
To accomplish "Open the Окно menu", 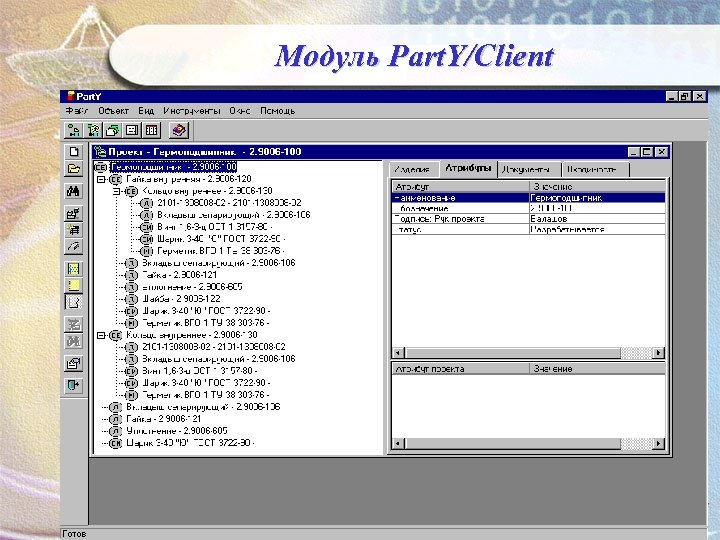I will coord(240,111).
